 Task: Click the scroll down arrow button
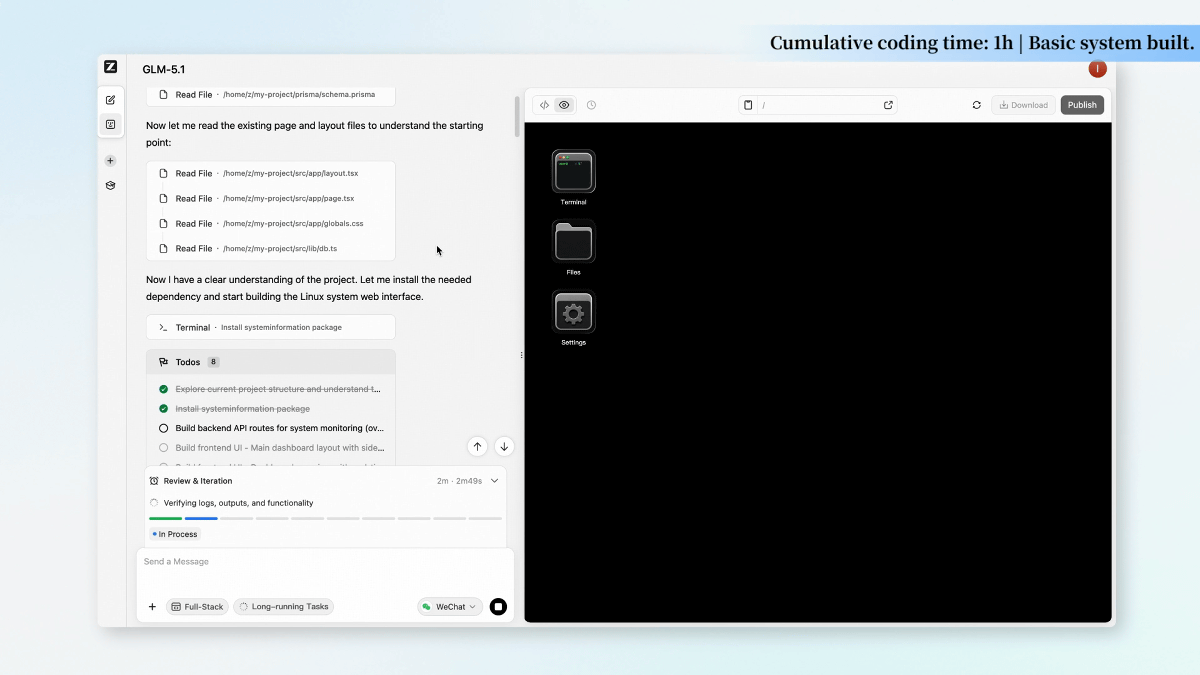[504, 447]
